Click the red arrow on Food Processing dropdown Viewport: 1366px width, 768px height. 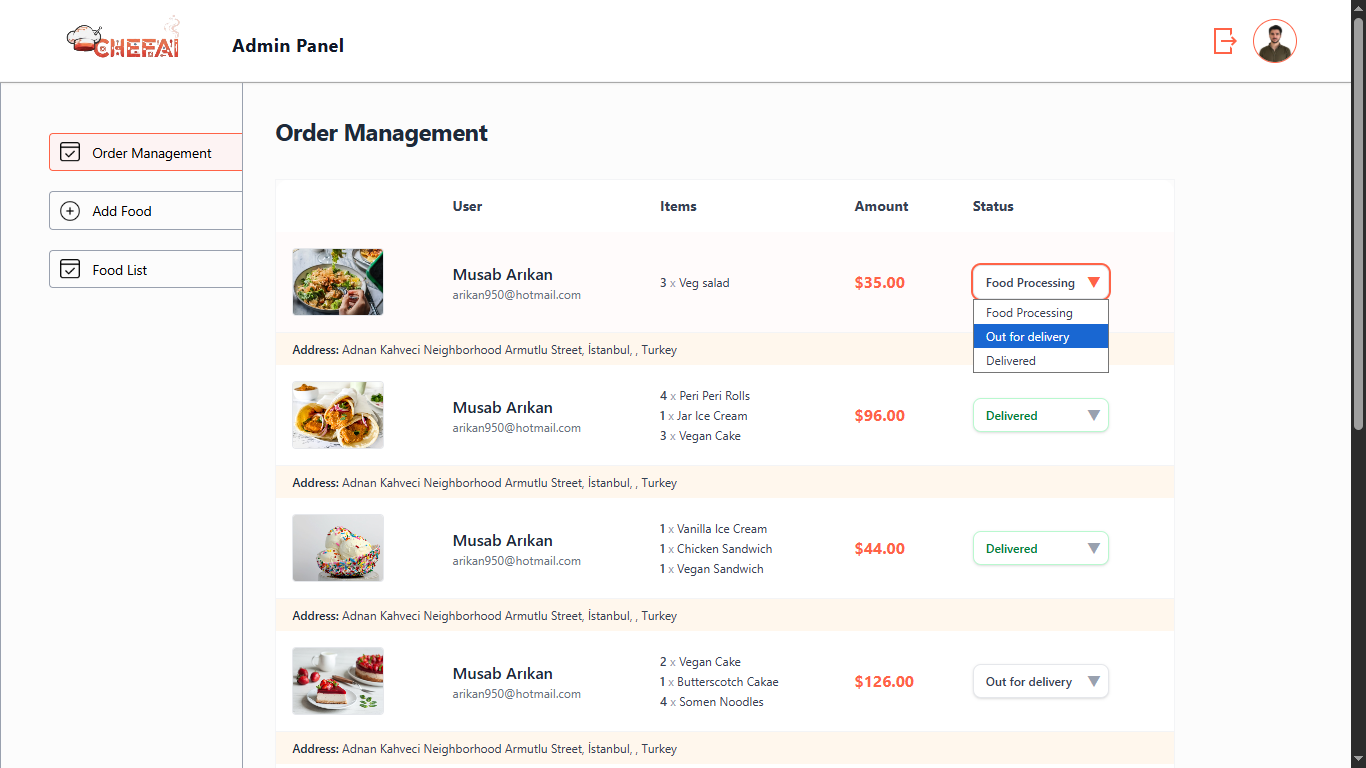1093,282
